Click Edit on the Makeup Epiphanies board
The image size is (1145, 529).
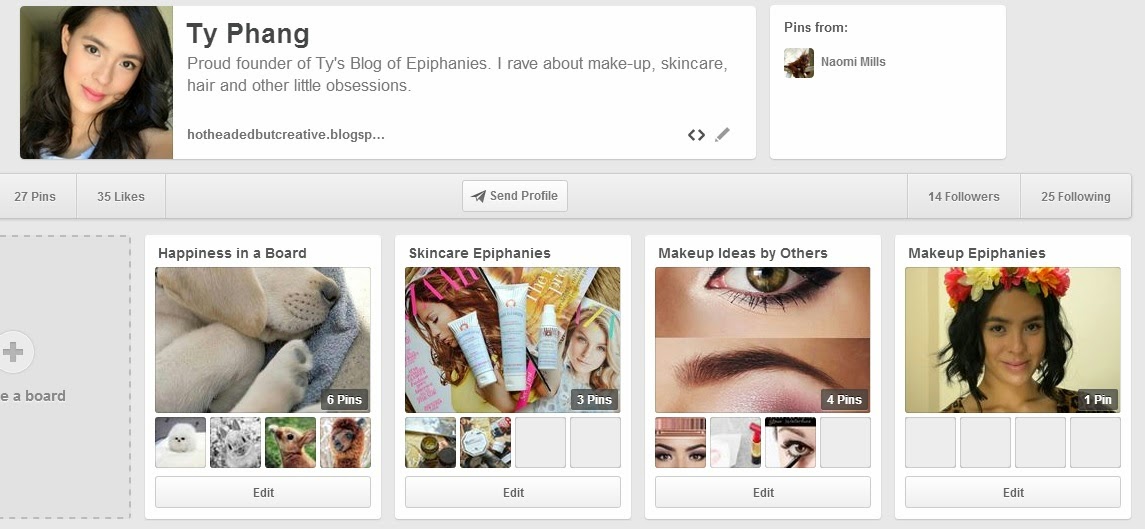1013,492
